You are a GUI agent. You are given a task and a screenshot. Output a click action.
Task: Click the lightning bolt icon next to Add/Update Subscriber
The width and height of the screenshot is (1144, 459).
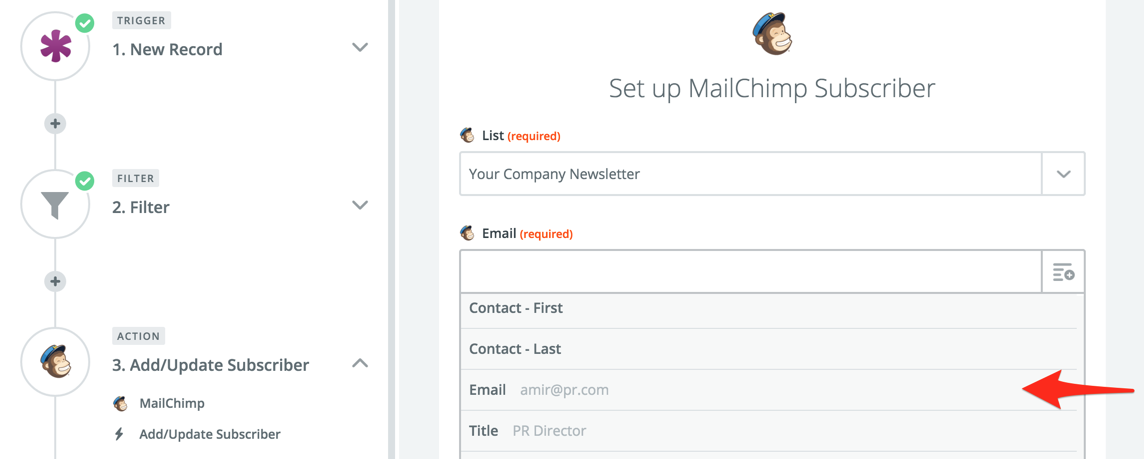tap(120, 434)
